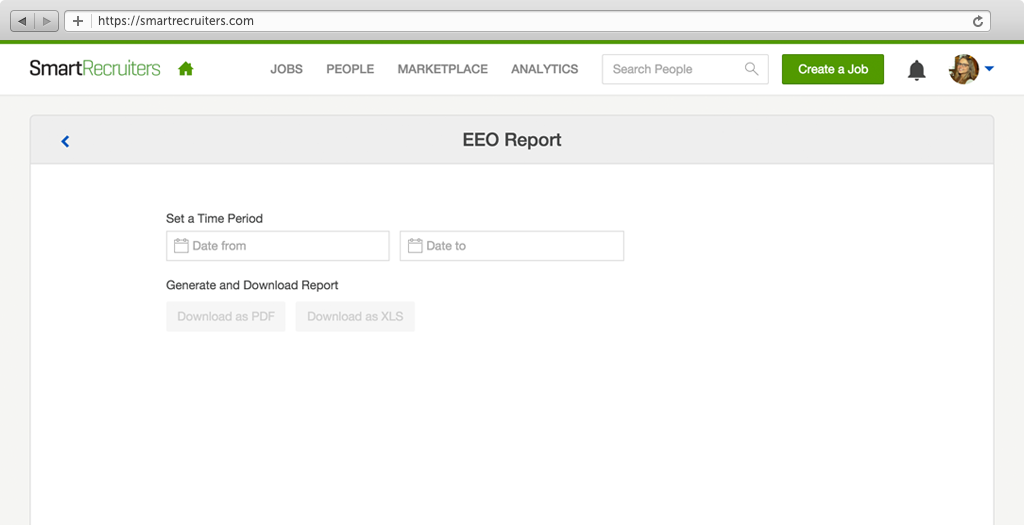Open the notifications bell
The width and height of the screenshot is (1024, 525).
coord(917,70)
